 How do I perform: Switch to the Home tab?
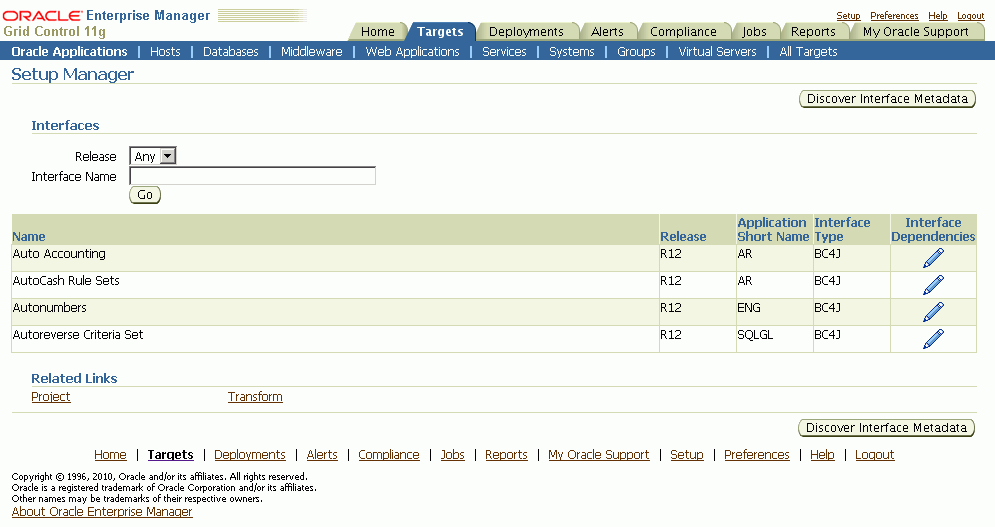378,32
